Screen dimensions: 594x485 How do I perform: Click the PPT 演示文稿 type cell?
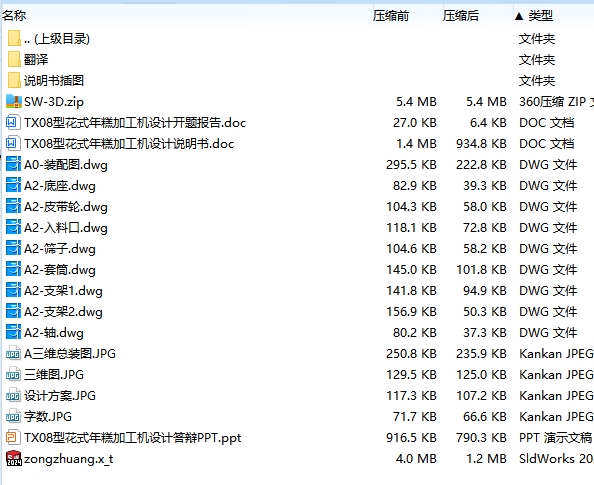555,438
